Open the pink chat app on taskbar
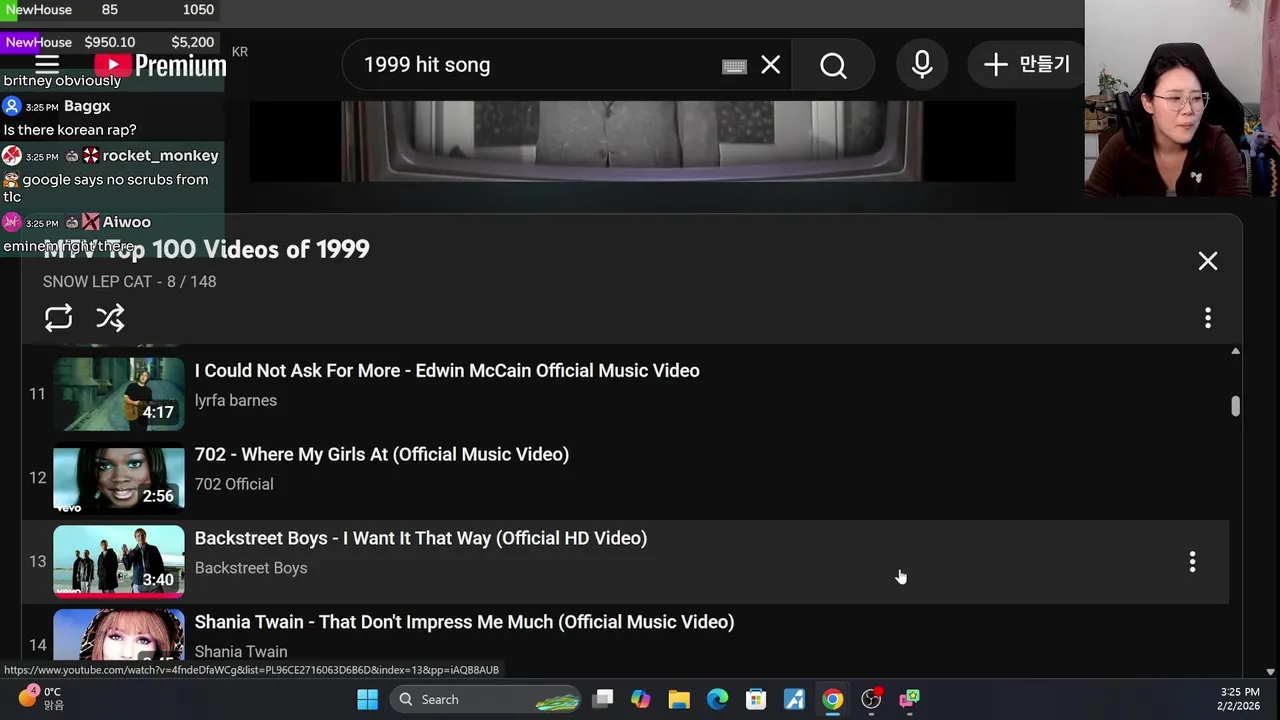1280x720 pixels. [909, 699]
